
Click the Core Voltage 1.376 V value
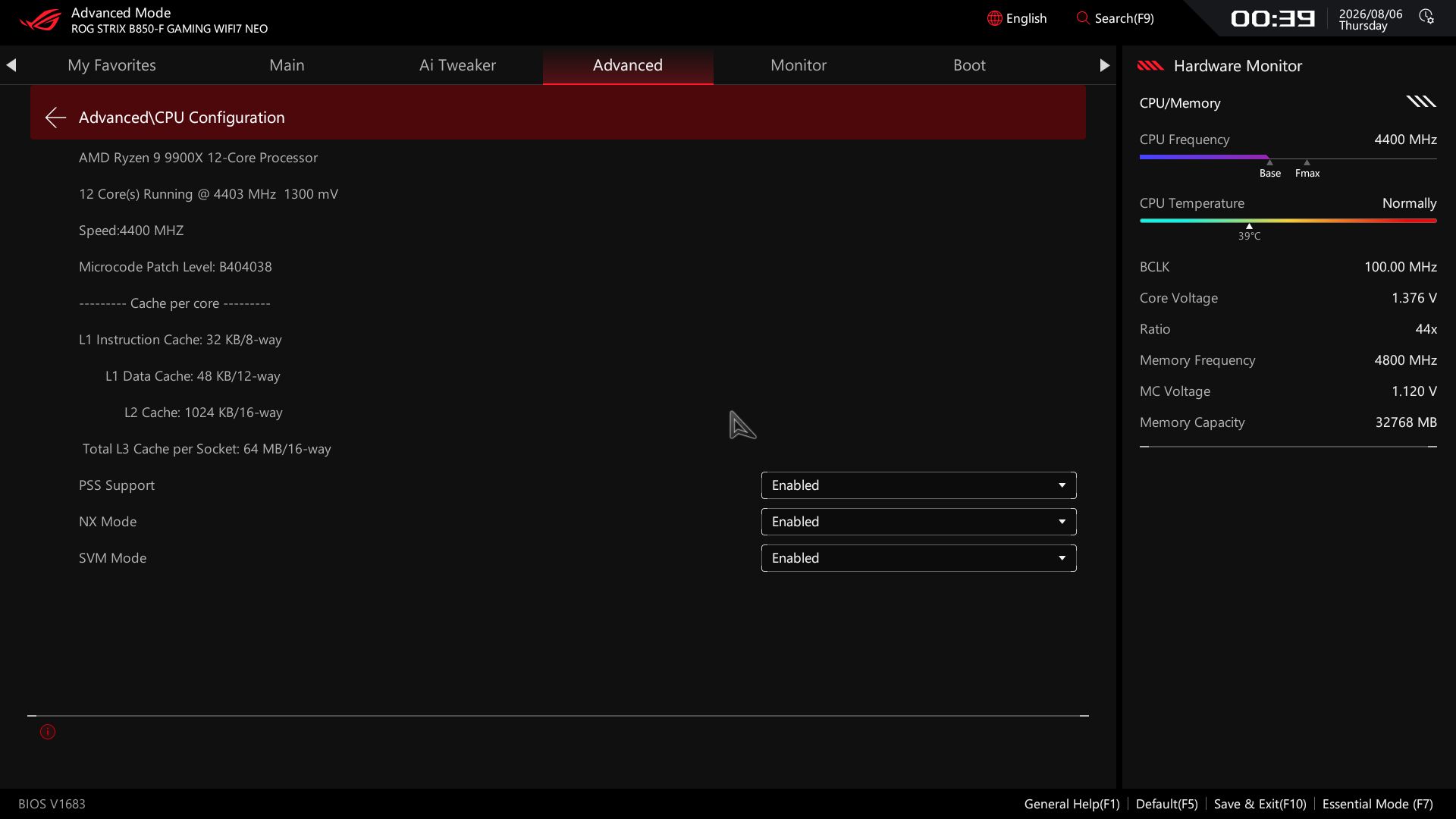[1414, 298]
